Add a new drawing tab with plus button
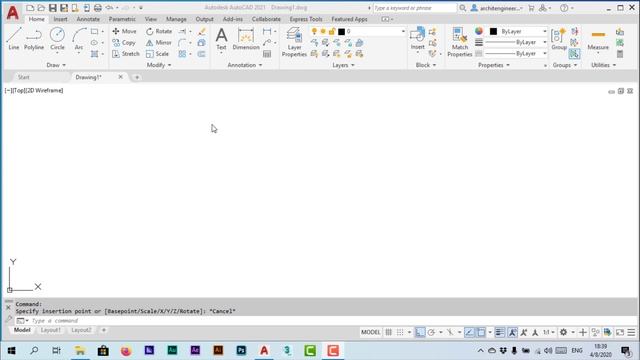640x360 pixels. click(x=137, y=77)
